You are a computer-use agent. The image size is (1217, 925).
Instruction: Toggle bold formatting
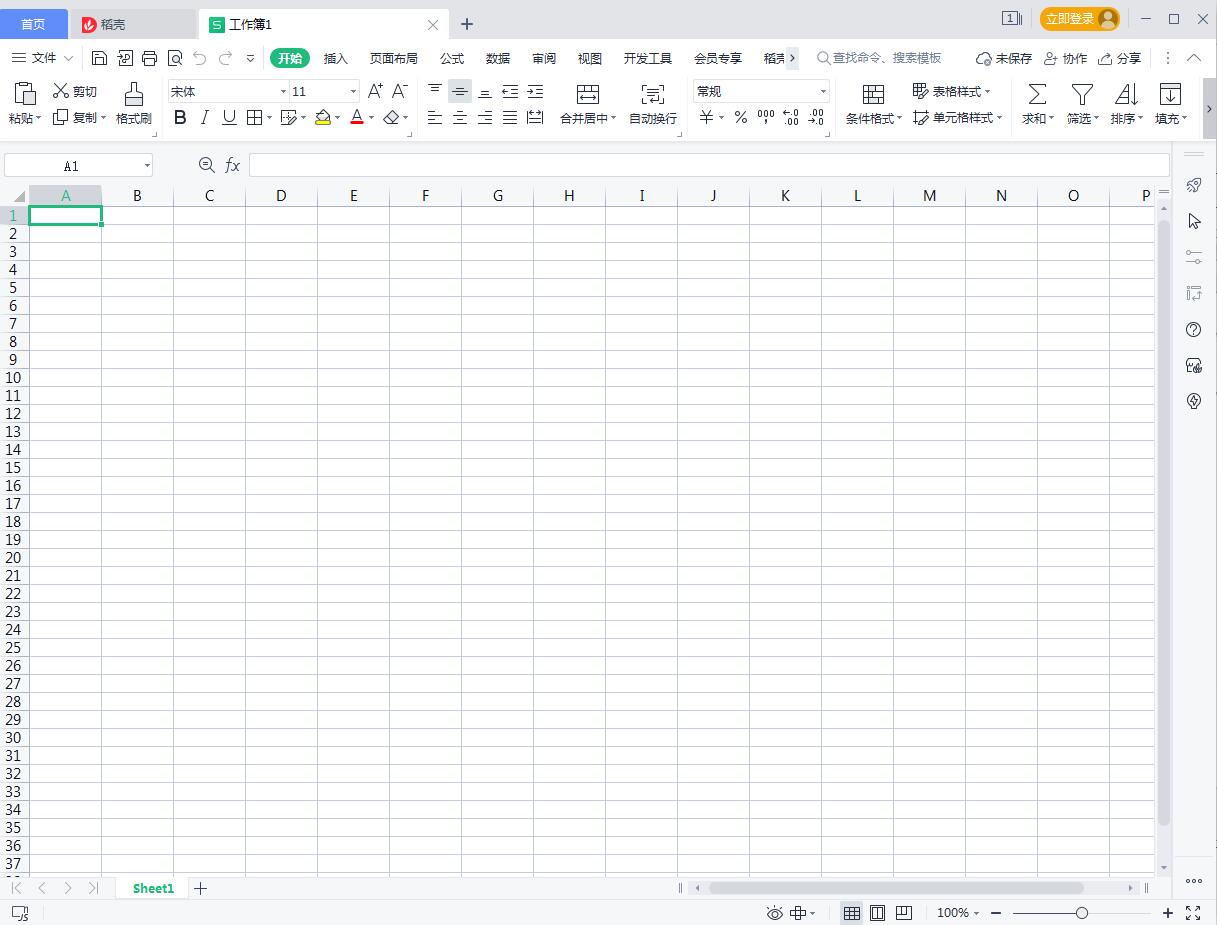[180, 117]
